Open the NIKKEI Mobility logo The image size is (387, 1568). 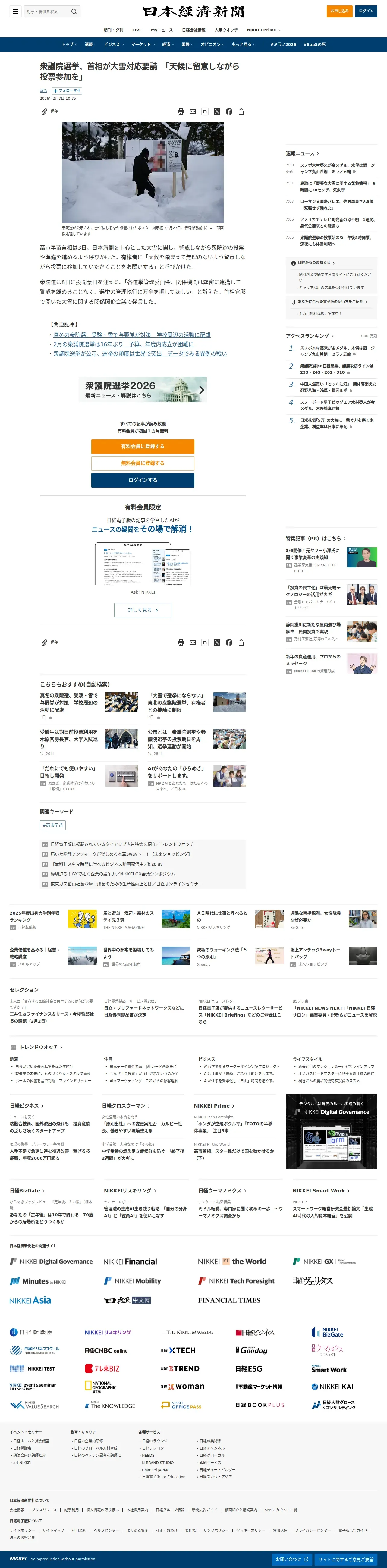point(132,1281)
